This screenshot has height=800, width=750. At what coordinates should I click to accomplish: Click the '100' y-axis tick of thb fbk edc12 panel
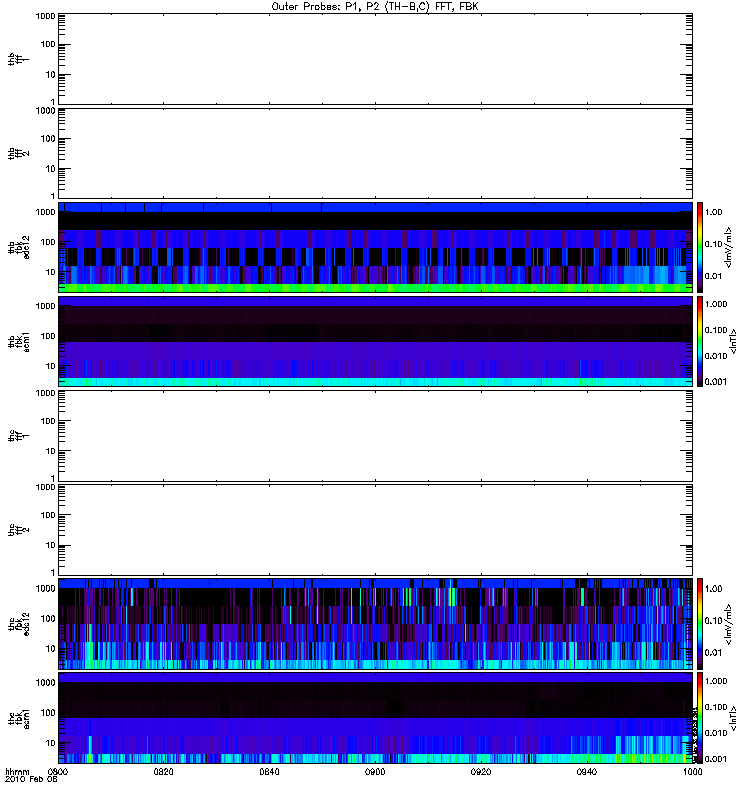click(48, 242)
